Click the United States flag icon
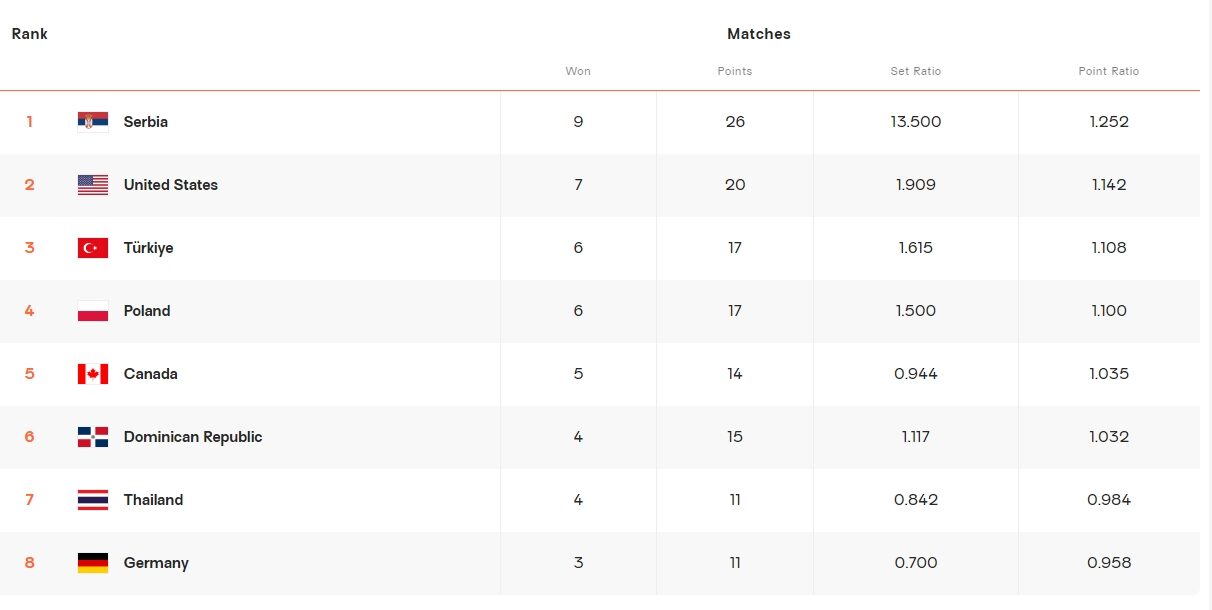The height and width of the screenshot is (610, 1212). [93, 185]
